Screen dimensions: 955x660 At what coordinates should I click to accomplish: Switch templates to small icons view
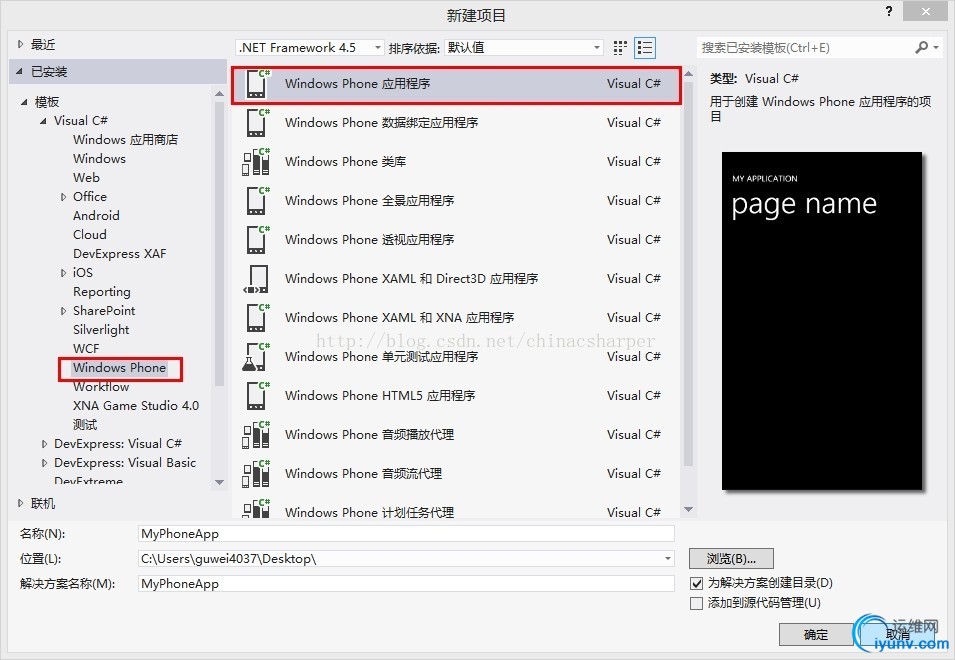point(620,47)
